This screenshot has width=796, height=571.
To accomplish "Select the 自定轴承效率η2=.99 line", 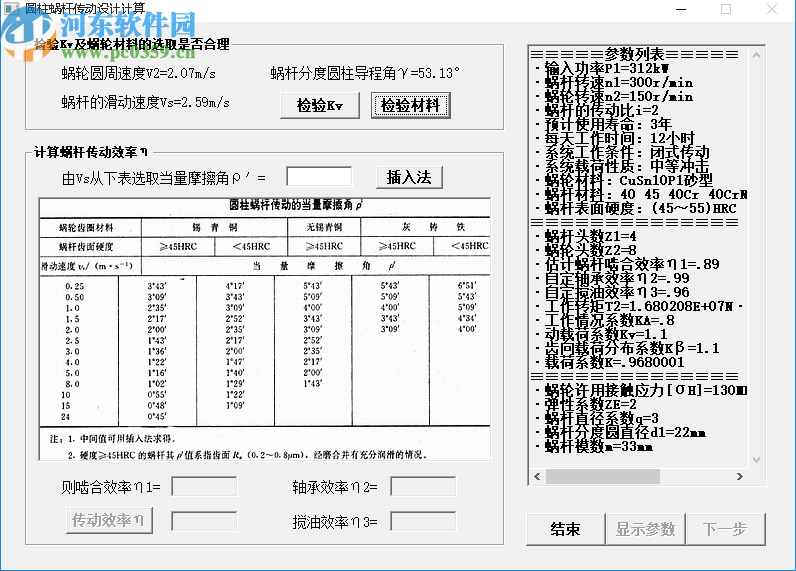I will pyautogui.click(x=612, y=278).
